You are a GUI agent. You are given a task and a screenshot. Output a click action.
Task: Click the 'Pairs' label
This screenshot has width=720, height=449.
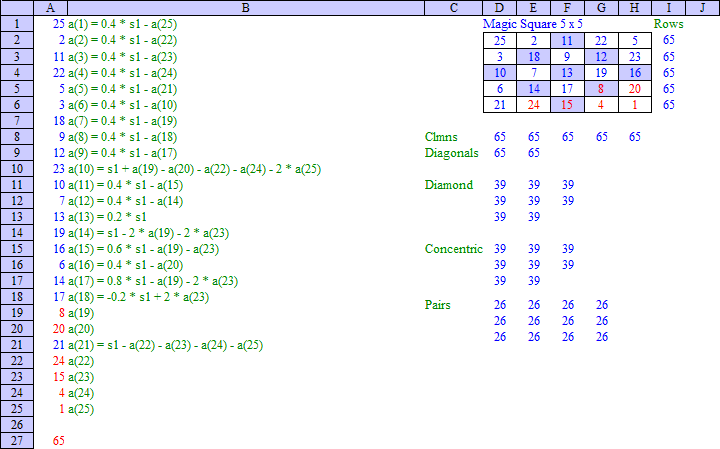pos(438,305)
